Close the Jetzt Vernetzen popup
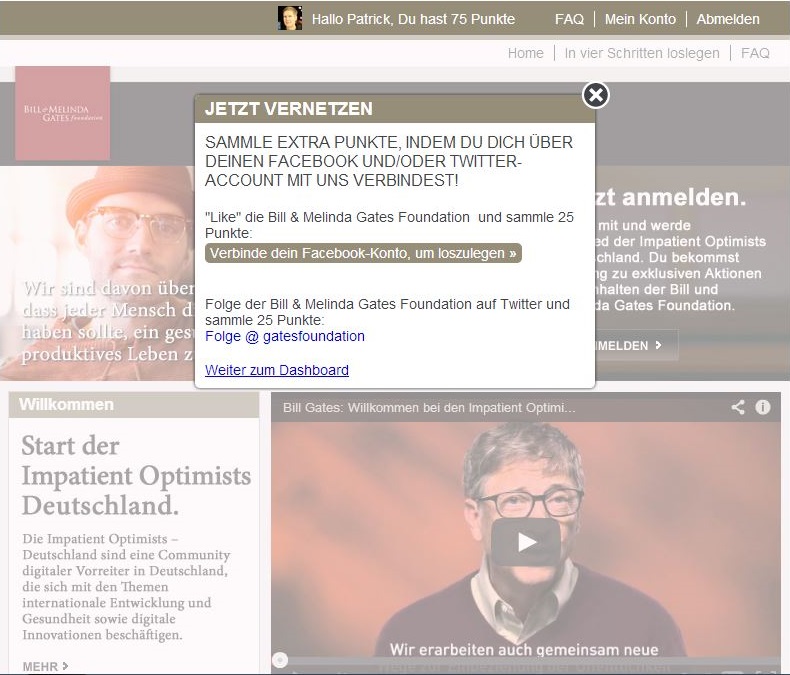 pyautogui.click(x=596, y=95)
